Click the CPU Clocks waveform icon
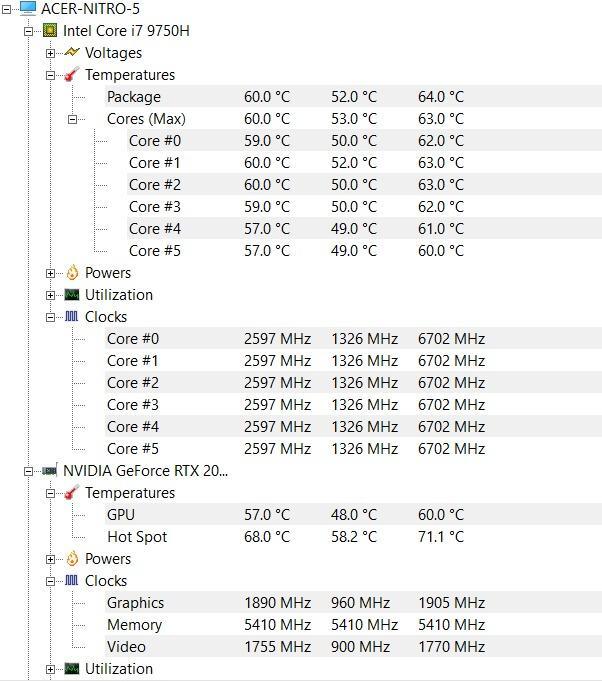This screenshot has width=602, height=682. tap(72, 317)
